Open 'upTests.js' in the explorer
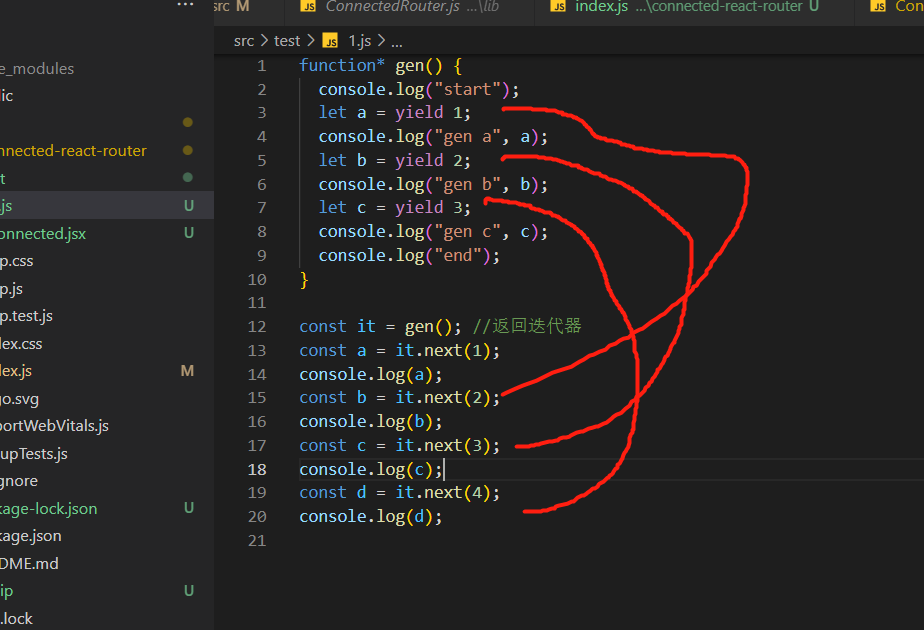The width and height of the screenshot is (924, 630). click(107, 454)
